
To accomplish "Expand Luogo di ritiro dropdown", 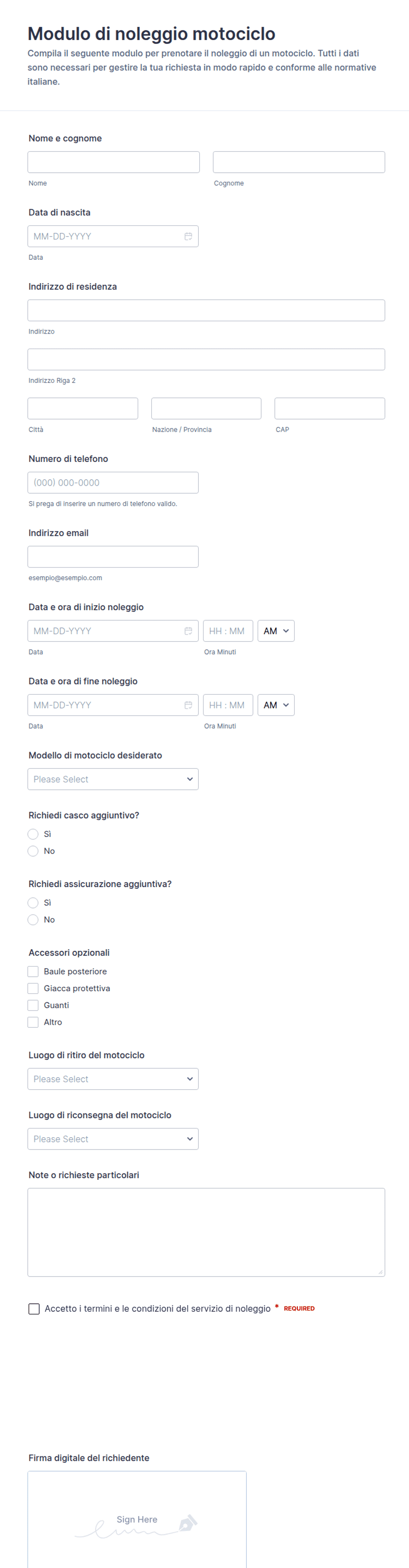I will 113,1079.
